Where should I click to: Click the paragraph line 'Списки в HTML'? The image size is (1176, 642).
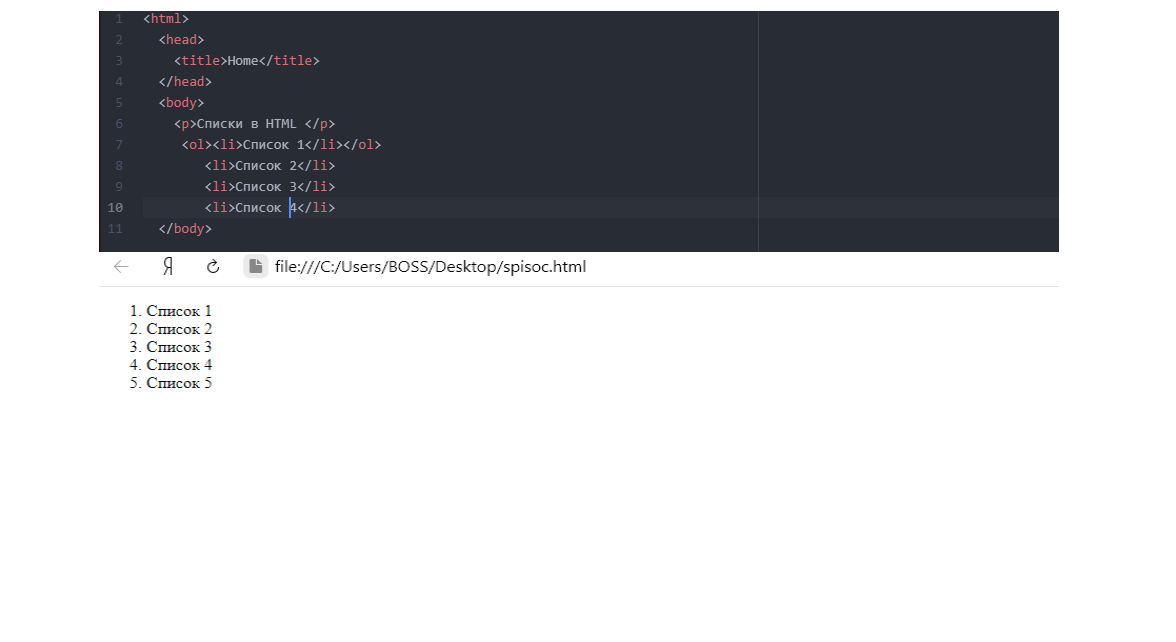pyautogui.click(x=254, y=124)
